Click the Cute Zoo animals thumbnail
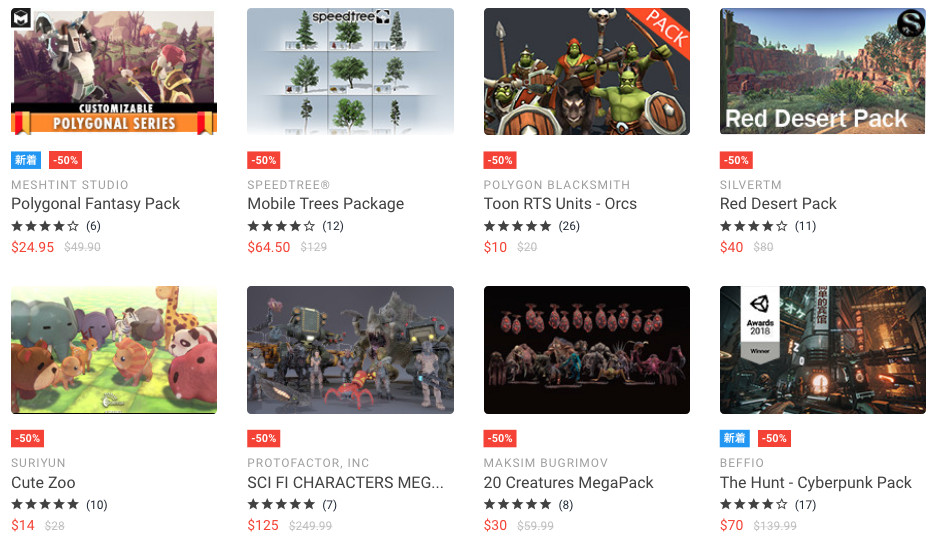The width and height of the screenshot is (944, 547). click(114, 350)
